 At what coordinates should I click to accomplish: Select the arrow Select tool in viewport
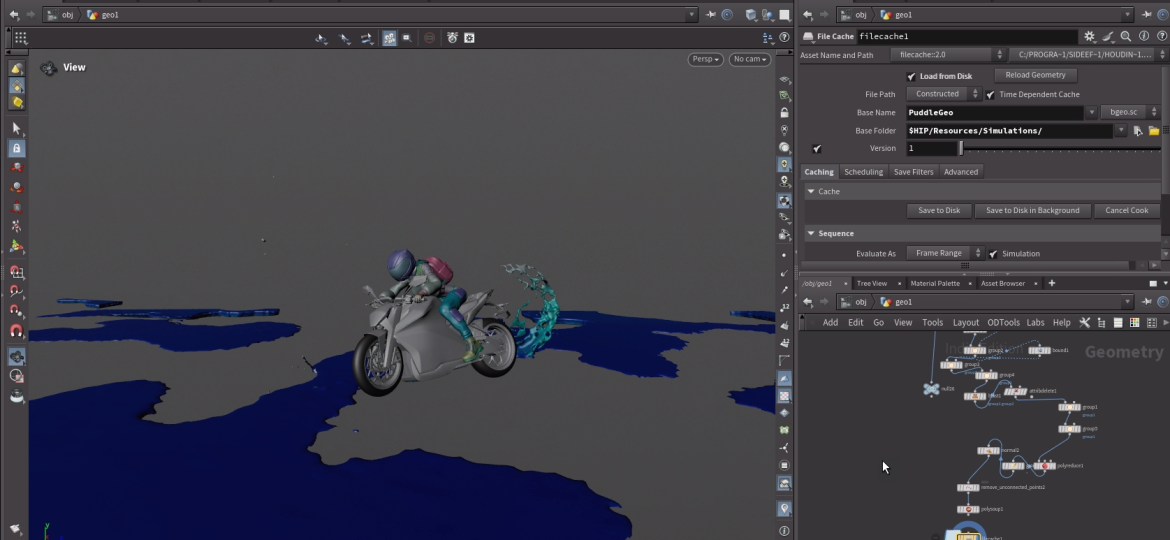[16, 128]
